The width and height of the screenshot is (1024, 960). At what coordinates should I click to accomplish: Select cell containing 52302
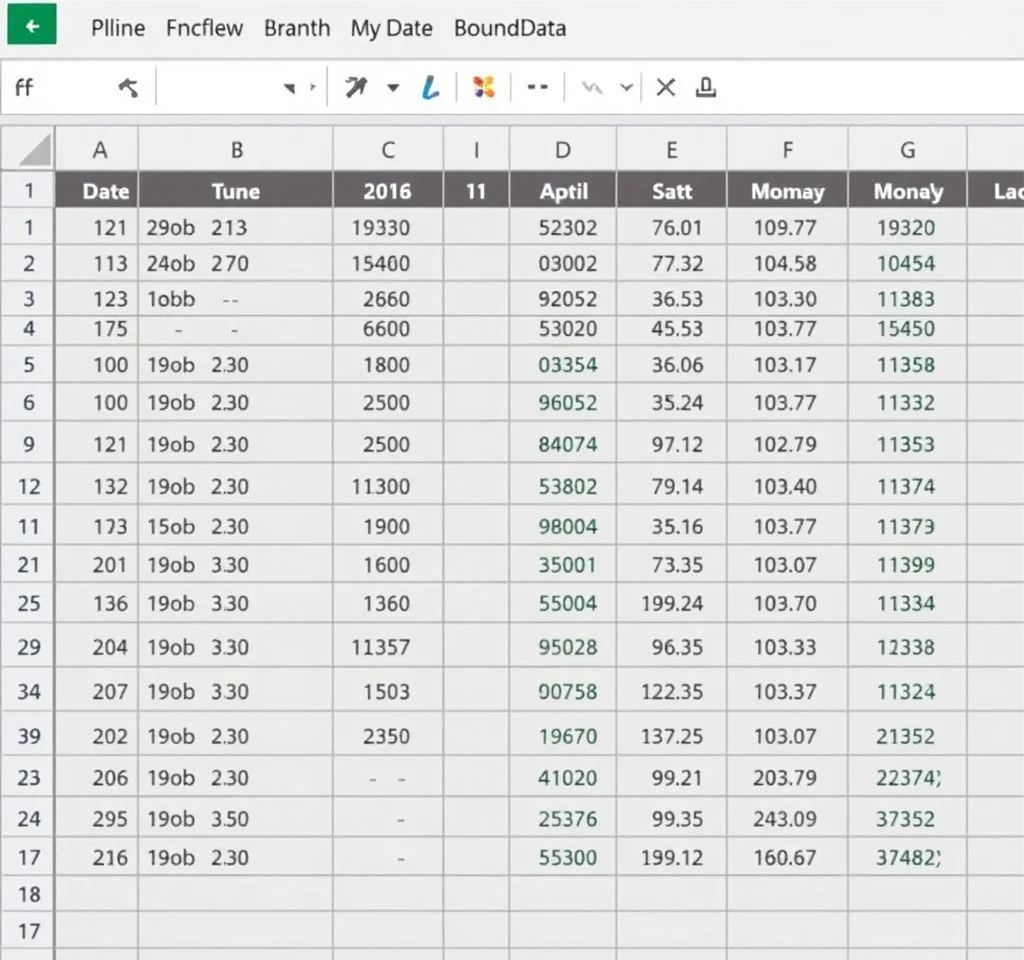(563, 227)
